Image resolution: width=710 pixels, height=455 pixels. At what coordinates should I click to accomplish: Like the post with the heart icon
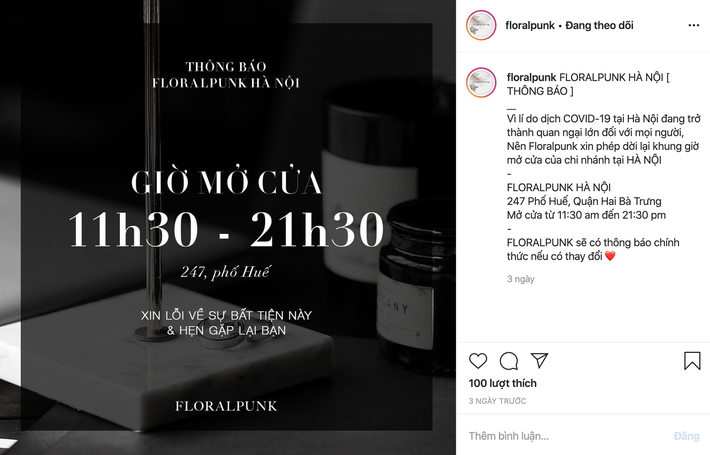[478, 361]
